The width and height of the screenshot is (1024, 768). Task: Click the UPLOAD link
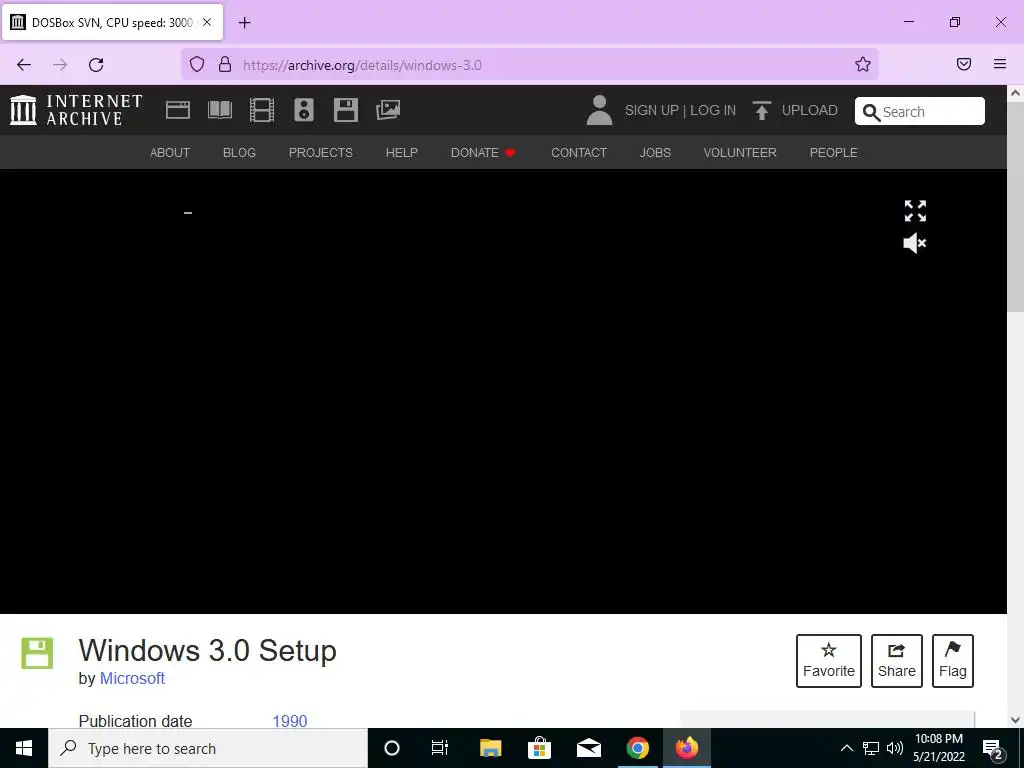pyautogui.click(x=810, y=110)
